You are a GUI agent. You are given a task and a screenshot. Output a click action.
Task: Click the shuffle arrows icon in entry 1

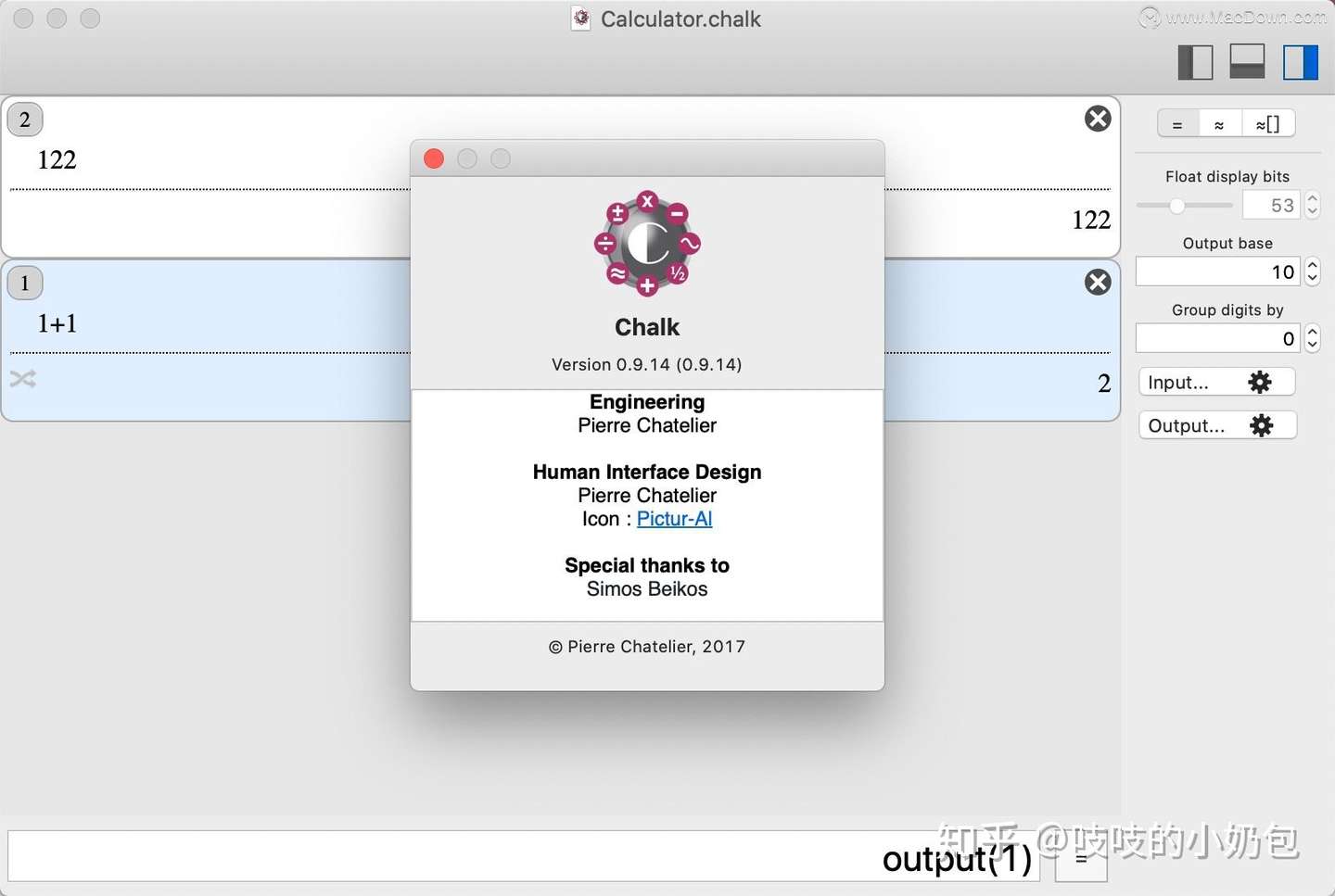coord(23,379)
